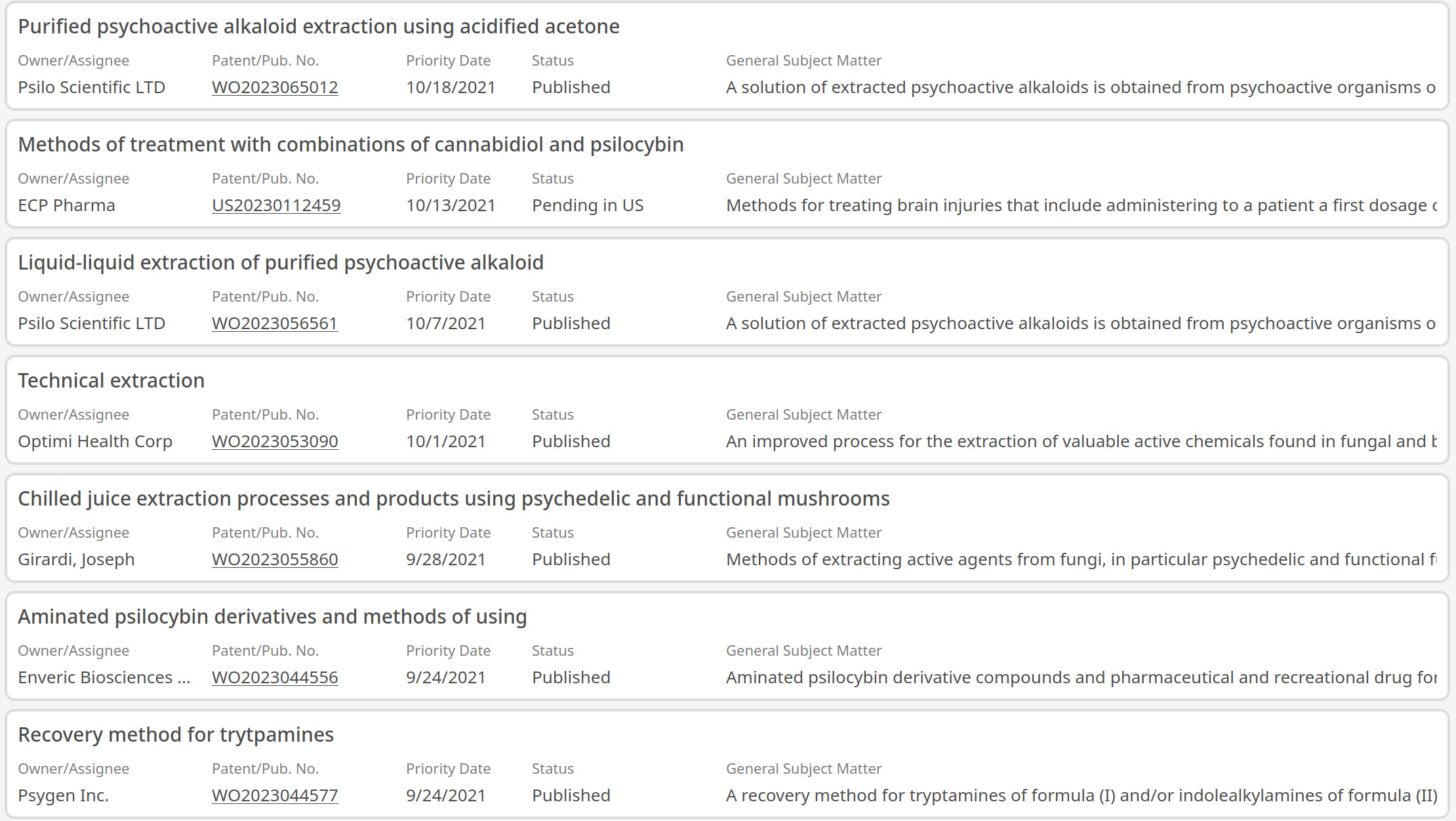Click the Optimi Health Corp assignee
This screenshot has height=821, width=1456.
(95, 441)
